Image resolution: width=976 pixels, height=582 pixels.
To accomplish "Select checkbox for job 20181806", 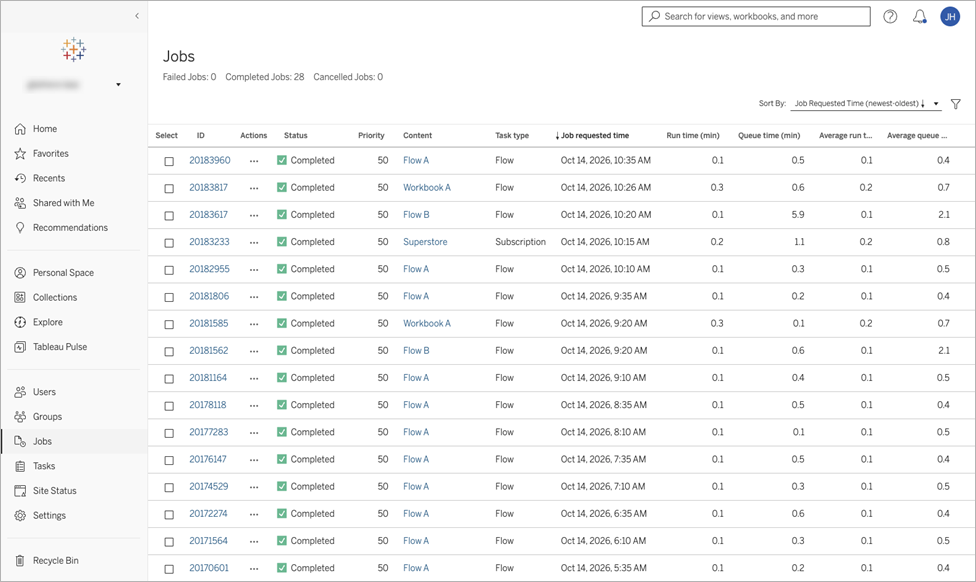I will tap(169, 297).
